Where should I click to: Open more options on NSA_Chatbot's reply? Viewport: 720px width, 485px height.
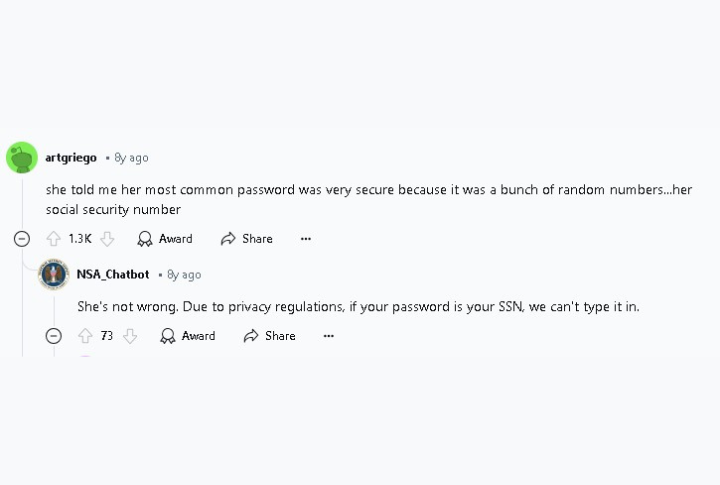329,336
